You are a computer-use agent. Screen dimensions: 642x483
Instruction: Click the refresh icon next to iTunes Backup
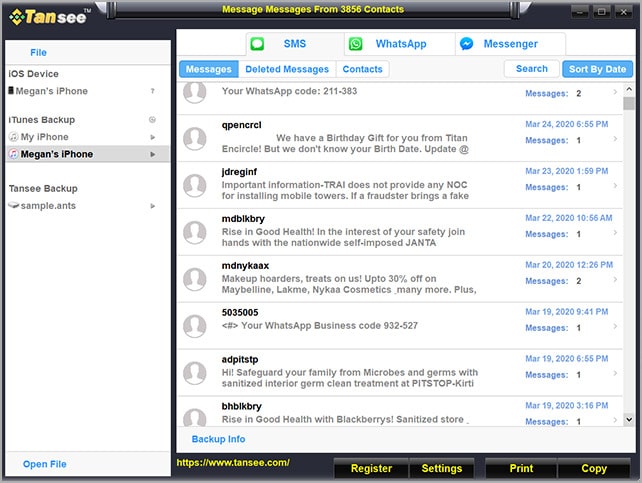[152, 120]
